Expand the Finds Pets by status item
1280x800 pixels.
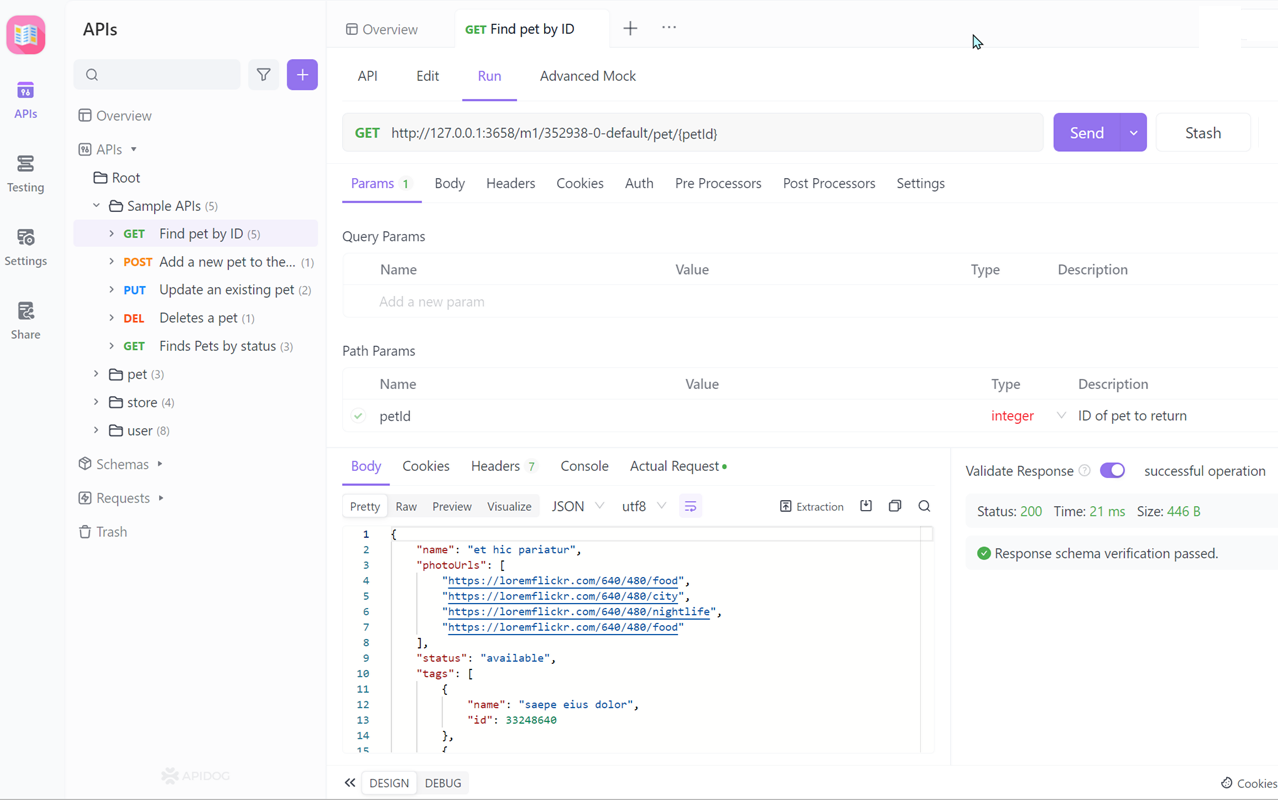click(x=111, y=346)
